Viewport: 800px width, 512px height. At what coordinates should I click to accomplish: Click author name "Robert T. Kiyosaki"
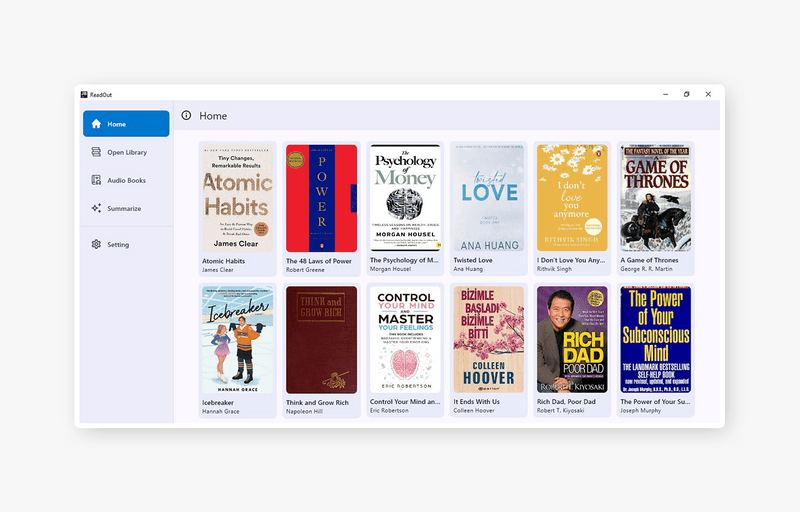(x=561, y=411)
